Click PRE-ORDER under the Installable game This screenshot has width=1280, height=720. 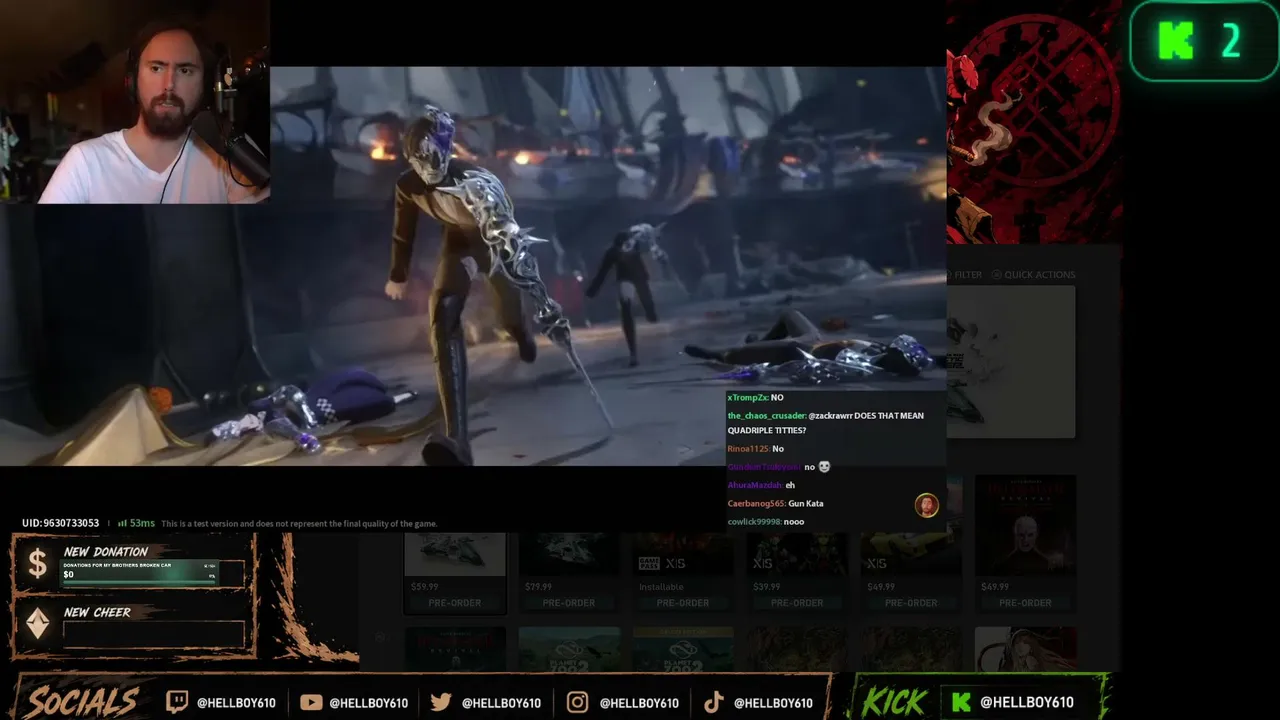[x=683, y=603]
